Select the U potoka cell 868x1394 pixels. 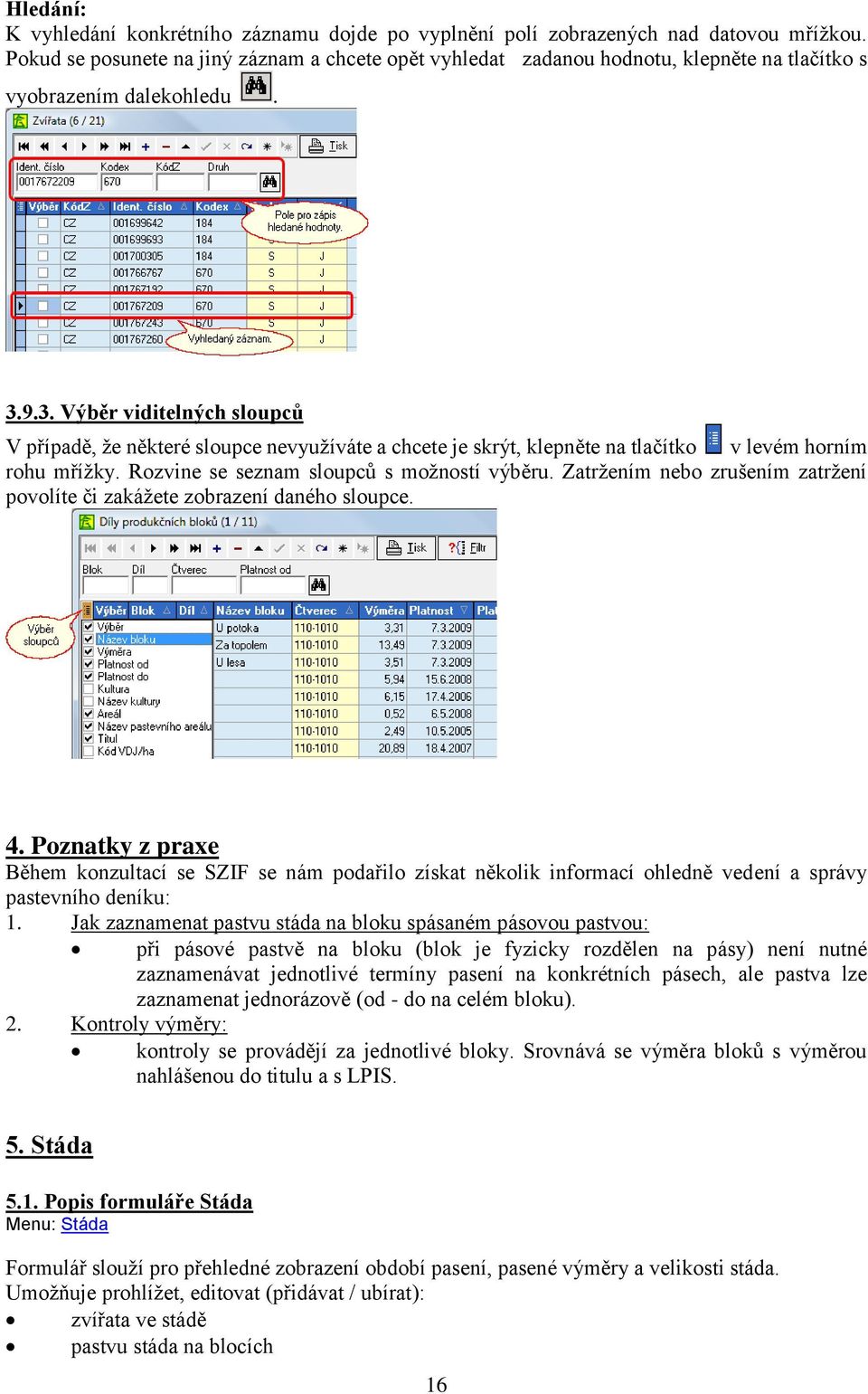tap(252, 628)
